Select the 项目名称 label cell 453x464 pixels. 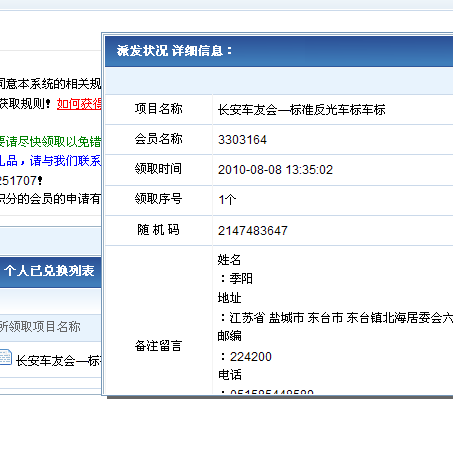[x=159, y=109]
